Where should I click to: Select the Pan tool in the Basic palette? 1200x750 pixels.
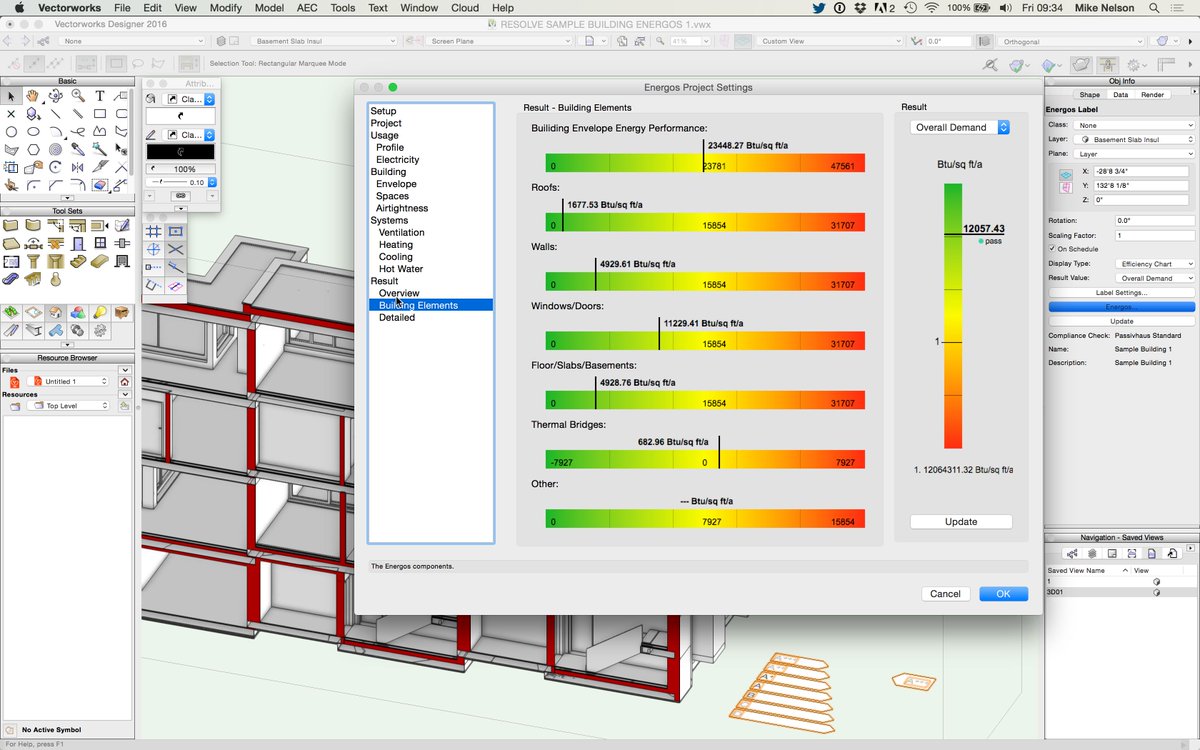[x=31, y=96]
